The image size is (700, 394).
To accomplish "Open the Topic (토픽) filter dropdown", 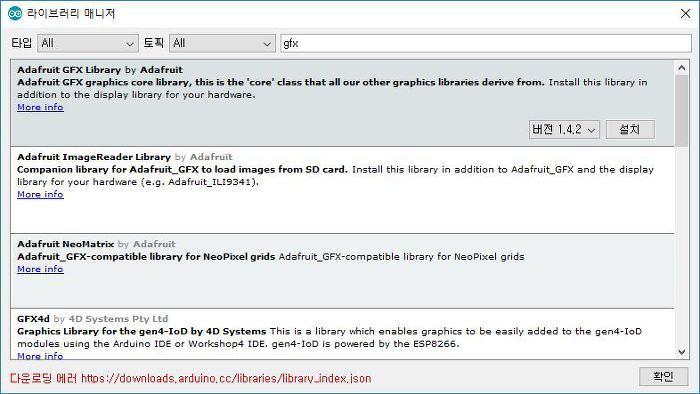I will pyautogui.click(x=222, y=43).
